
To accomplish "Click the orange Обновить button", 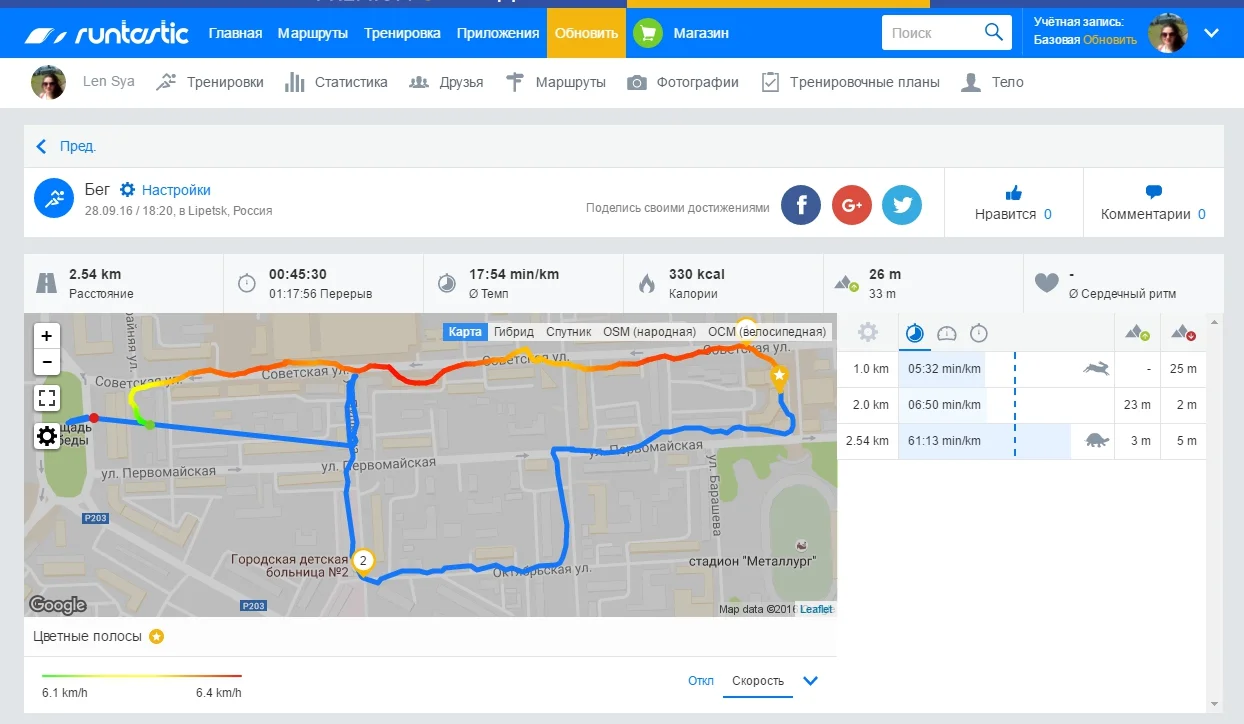I will point(587,33).
